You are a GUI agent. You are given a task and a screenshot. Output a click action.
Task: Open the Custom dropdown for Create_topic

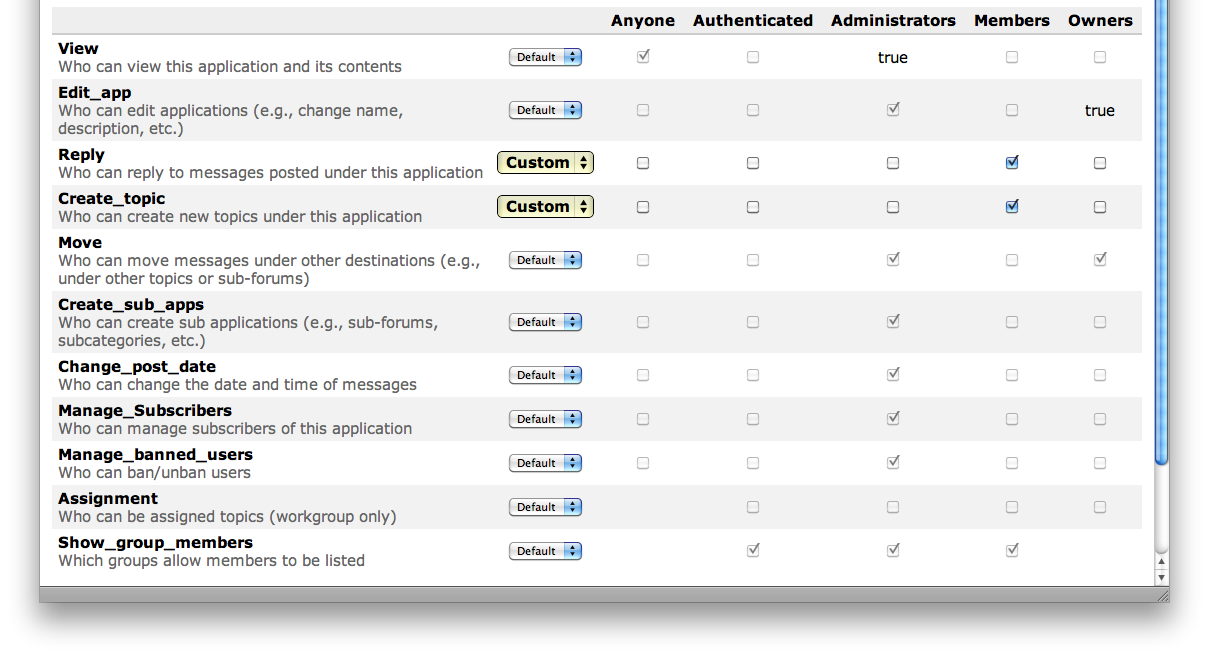click(545, 207)
